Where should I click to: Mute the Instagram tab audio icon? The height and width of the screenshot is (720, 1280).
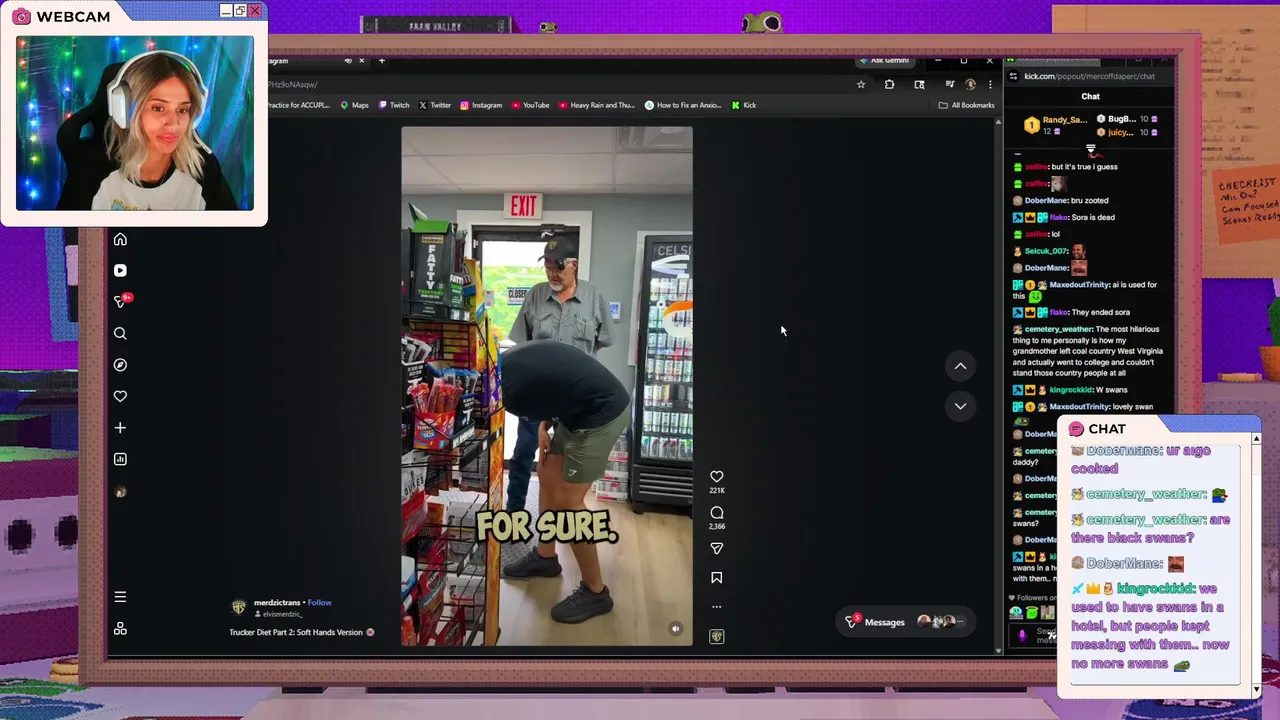348,61
